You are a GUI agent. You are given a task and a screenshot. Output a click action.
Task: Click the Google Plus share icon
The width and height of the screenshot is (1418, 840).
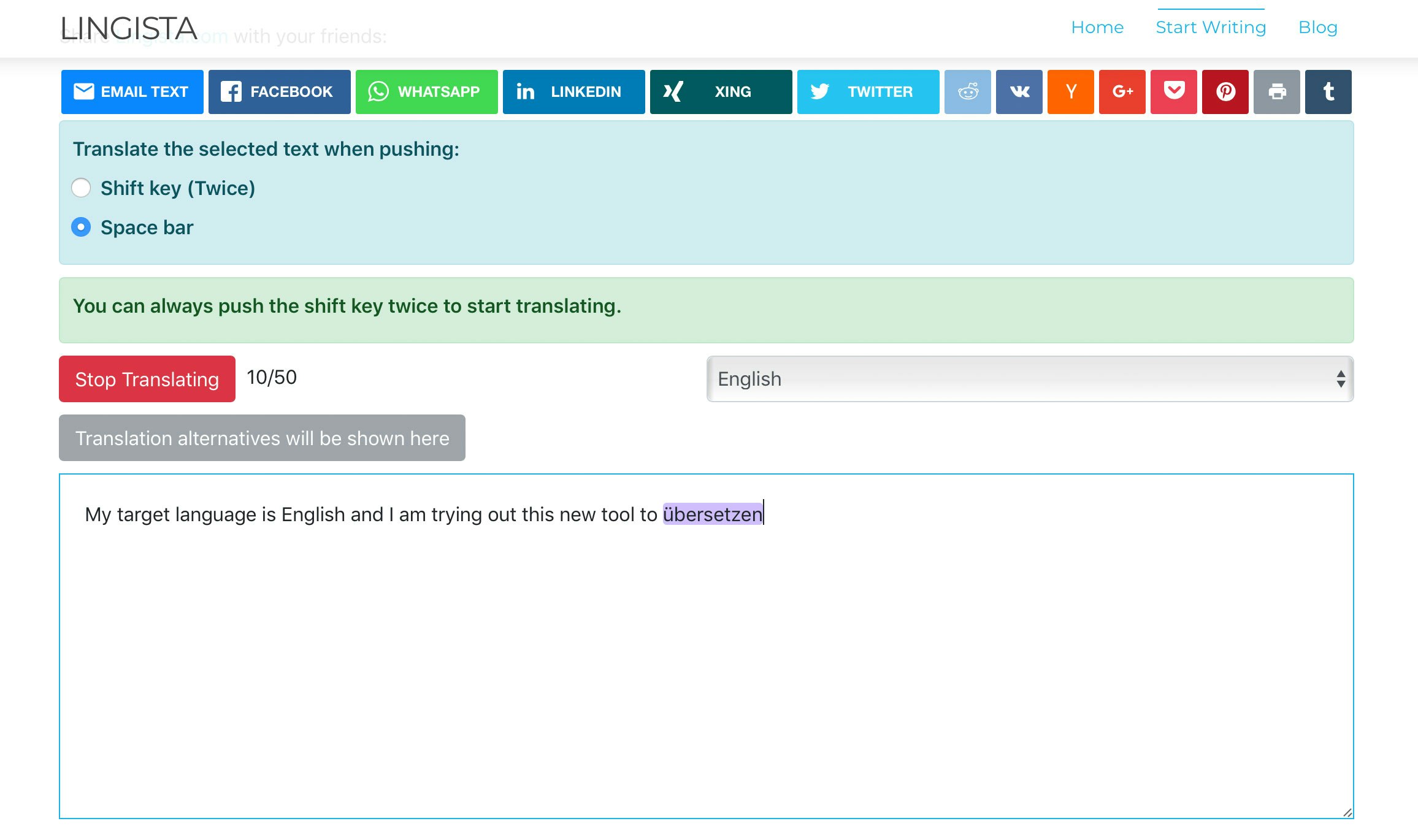pyautogui.click(x=1122, y=92)
